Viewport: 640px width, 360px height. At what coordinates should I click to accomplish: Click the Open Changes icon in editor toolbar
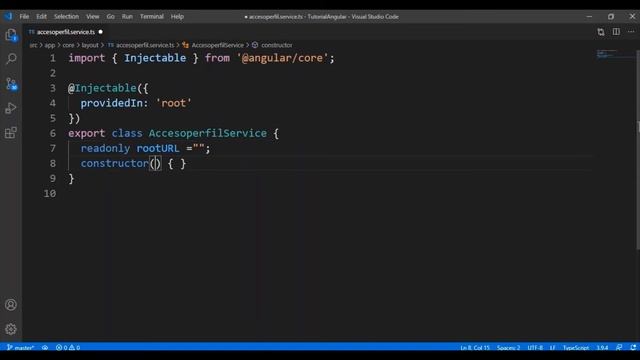pos(601,32)
